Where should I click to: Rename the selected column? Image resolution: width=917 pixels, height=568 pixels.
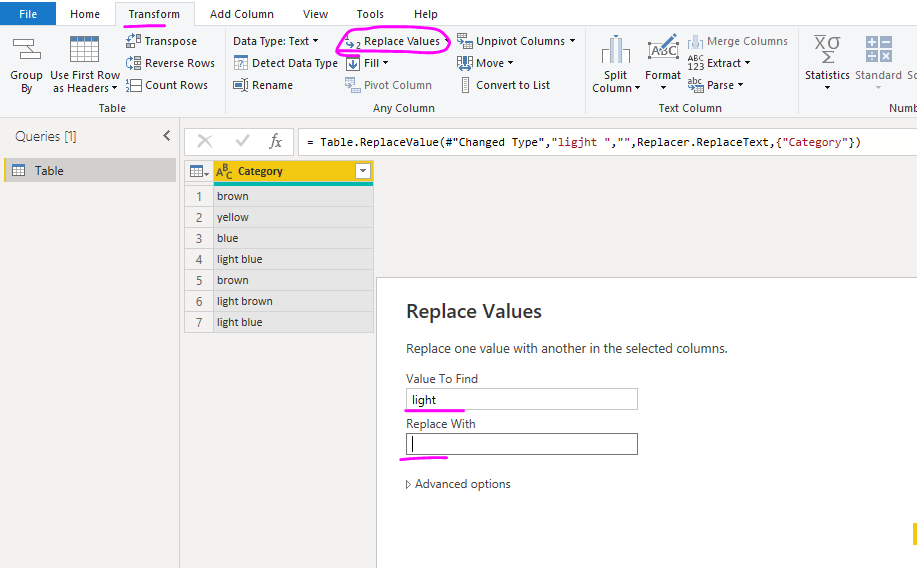click(x=263, y=85)
